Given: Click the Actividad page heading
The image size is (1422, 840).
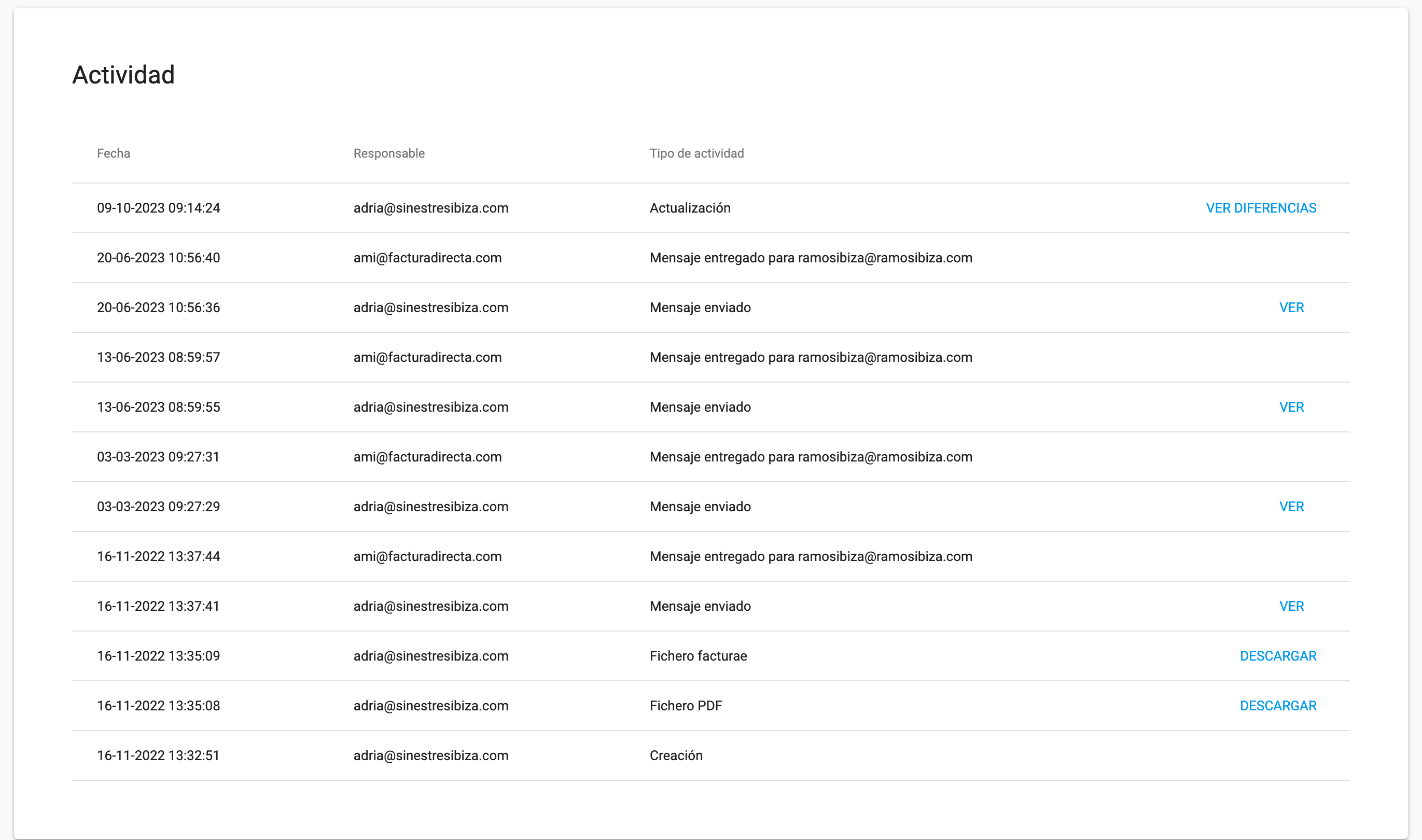Looking at the screenshot, I should coord(123,75).
